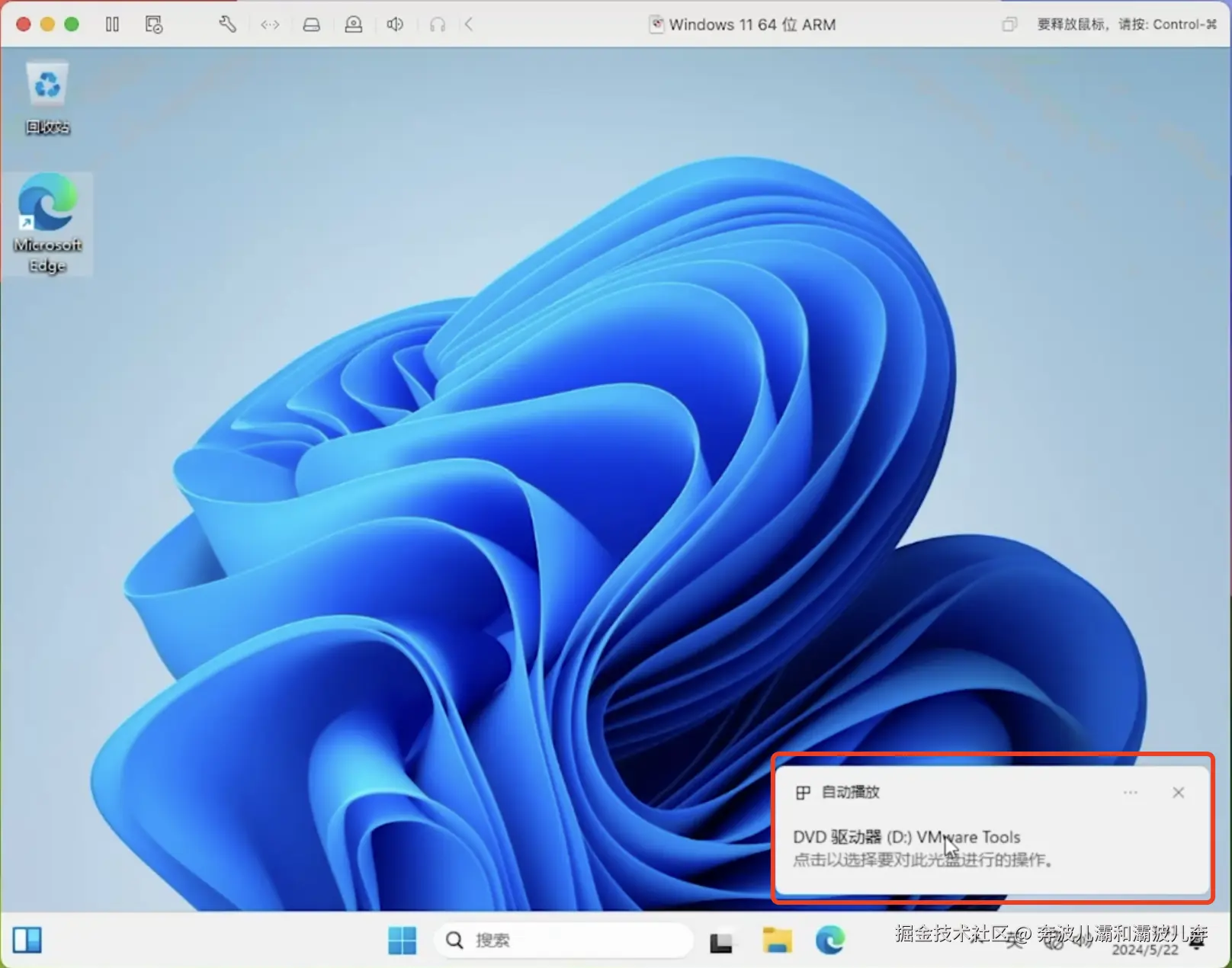Select the Microsoft Edge desktop shortcut
This screenshot has height=968, width=1232.
tap(47, 224)
